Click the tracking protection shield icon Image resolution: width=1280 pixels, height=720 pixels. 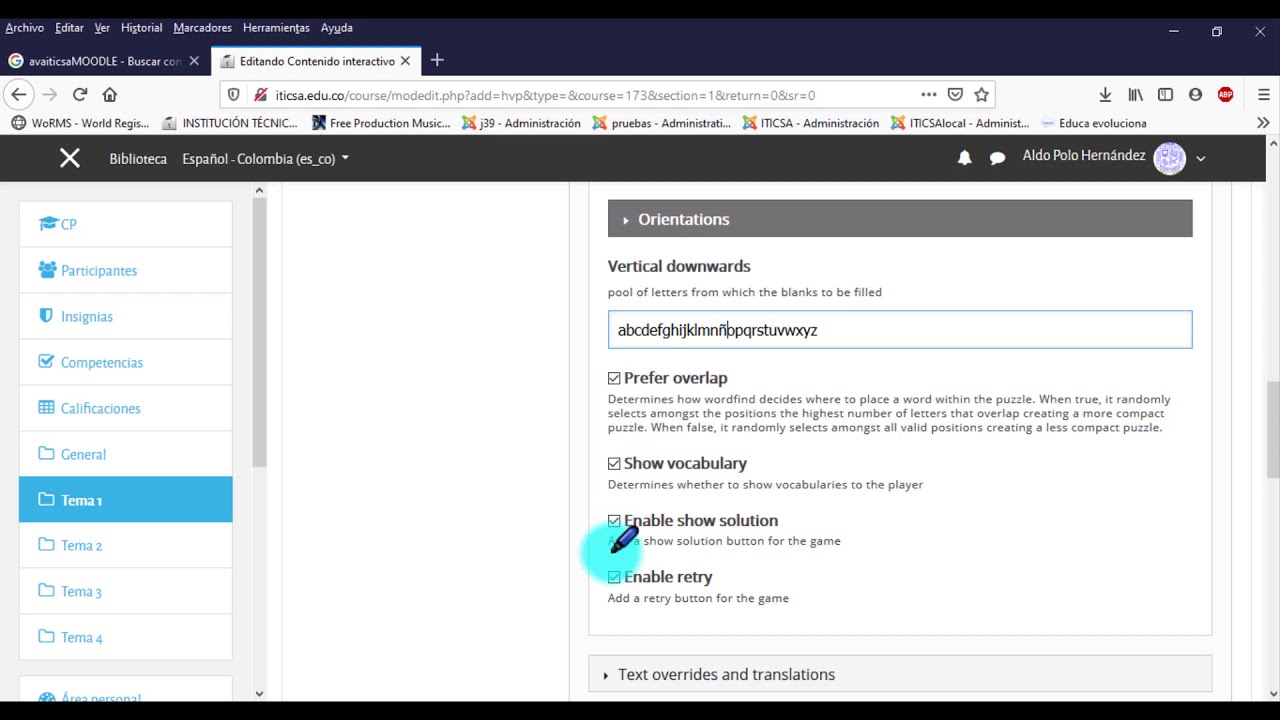click(233, 95)
